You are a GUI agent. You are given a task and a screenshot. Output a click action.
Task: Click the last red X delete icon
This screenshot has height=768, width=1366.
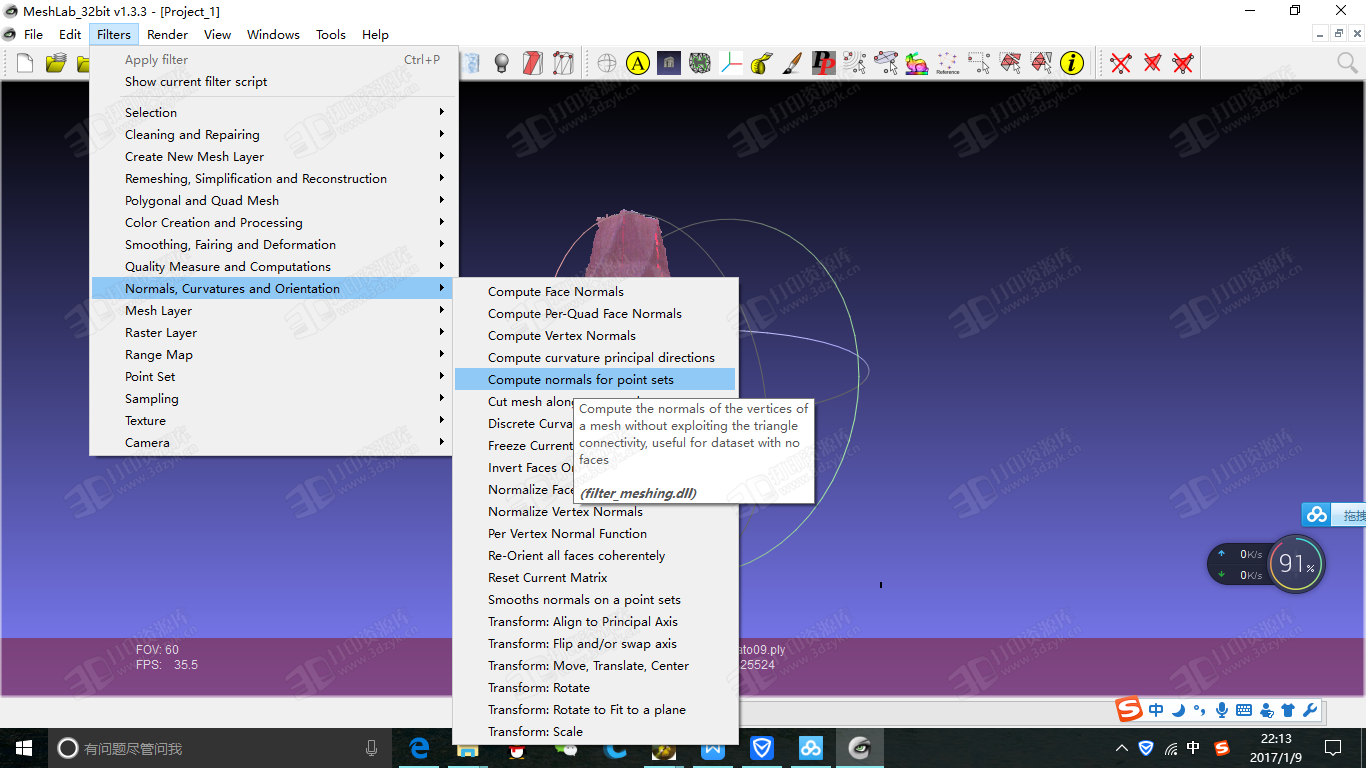[x=1183, y=64]
